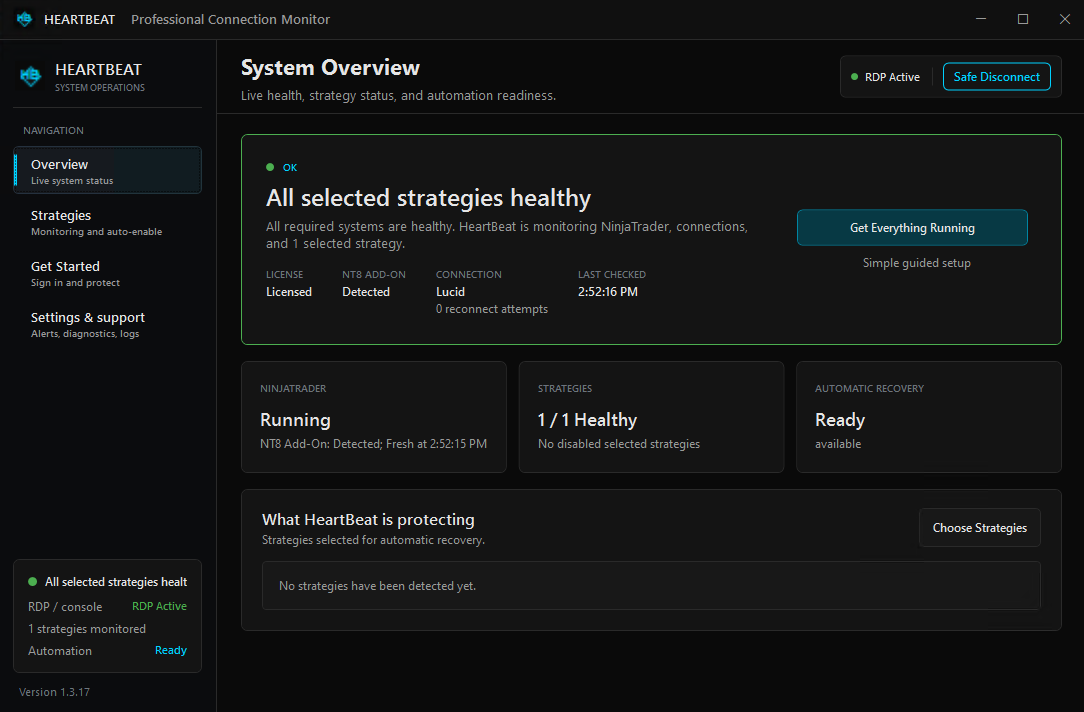Click 'NT8 Add-On: Detected; Fresh at 2:52:15 PM'
Image resolution: width=1084 pixels, height=712 pixels.
(x=373, y=444)
